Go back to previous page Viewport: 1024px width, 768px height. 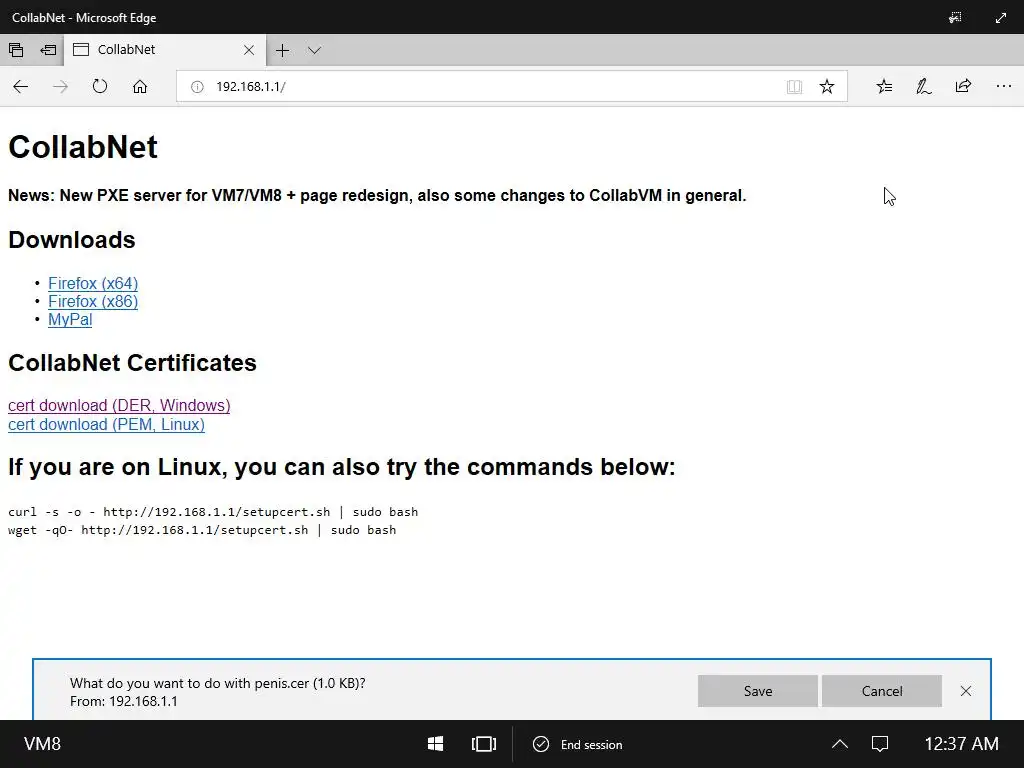pos(21,86)
